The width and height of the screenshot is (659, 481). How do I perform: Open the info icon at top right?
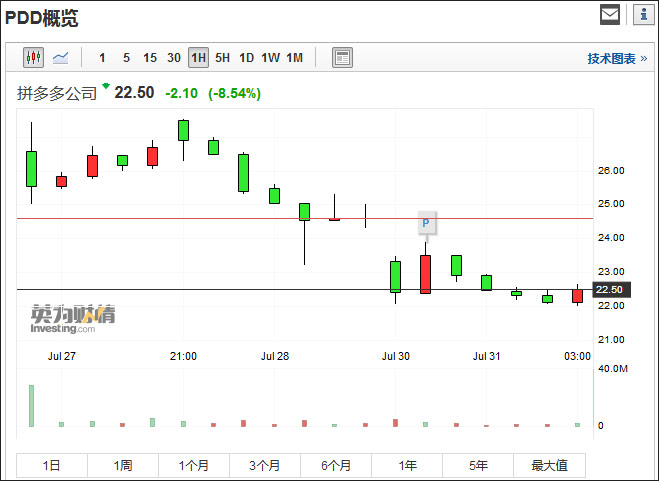pyautogui.click(x=641, y=15)
